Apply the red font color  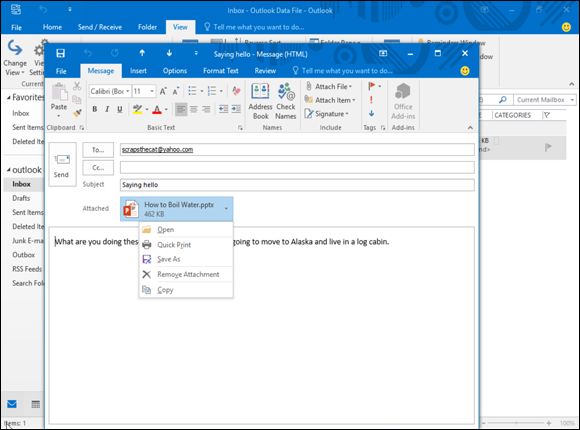[x=157, y=109]
